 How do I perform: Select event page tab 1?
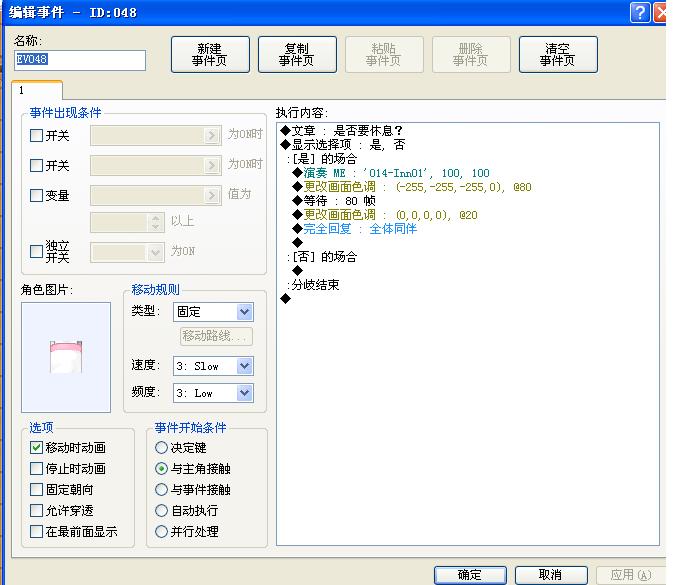click(x=37, y=91)
